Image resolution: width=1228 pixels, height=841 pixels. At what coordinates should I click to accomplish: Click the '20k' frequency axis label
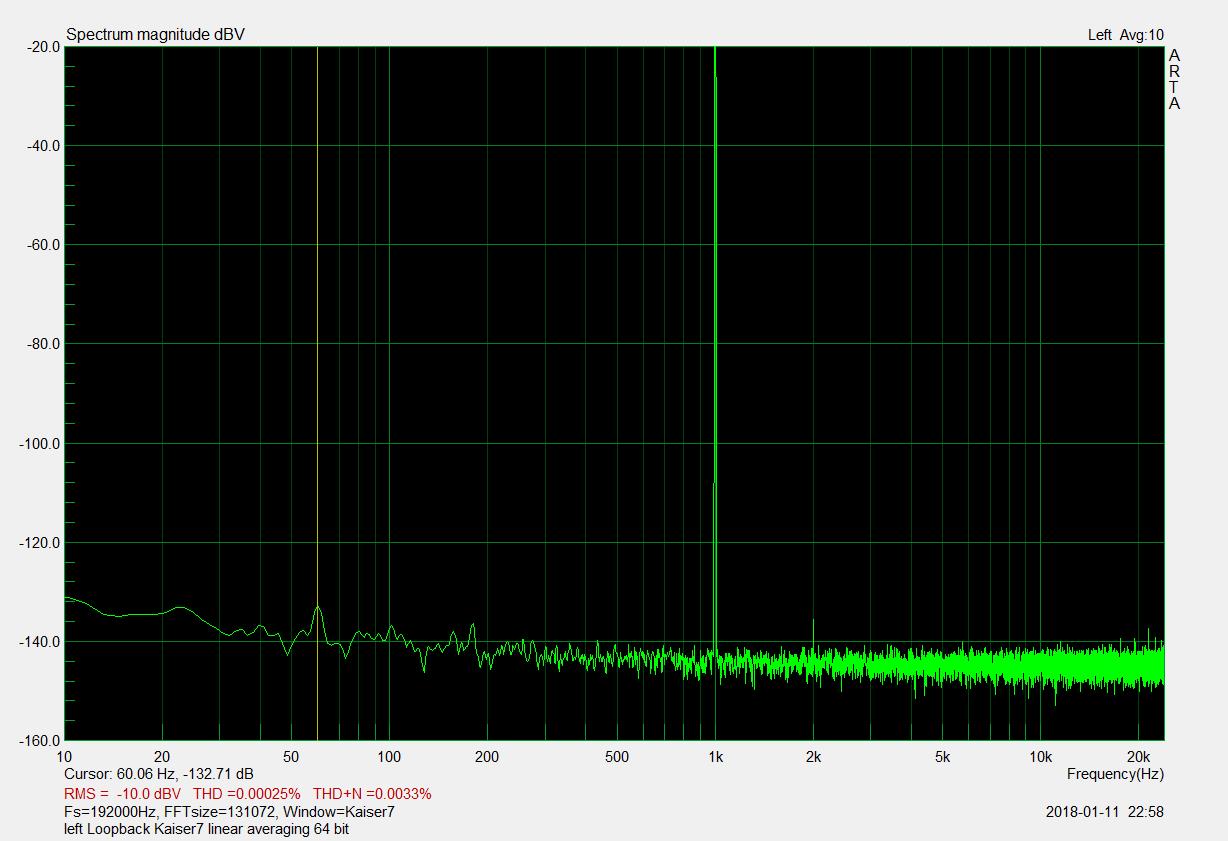pos(1139,757)
